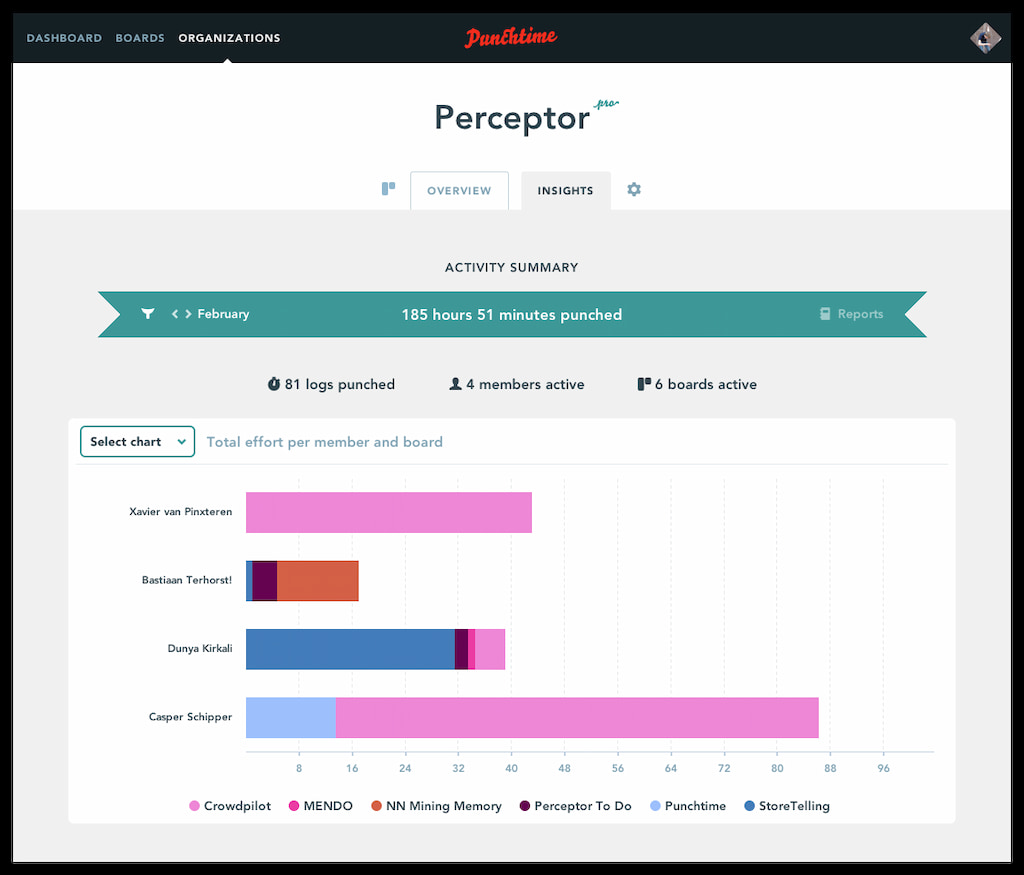
Task: Click the Reports book icon
Action: pos(825,314)
